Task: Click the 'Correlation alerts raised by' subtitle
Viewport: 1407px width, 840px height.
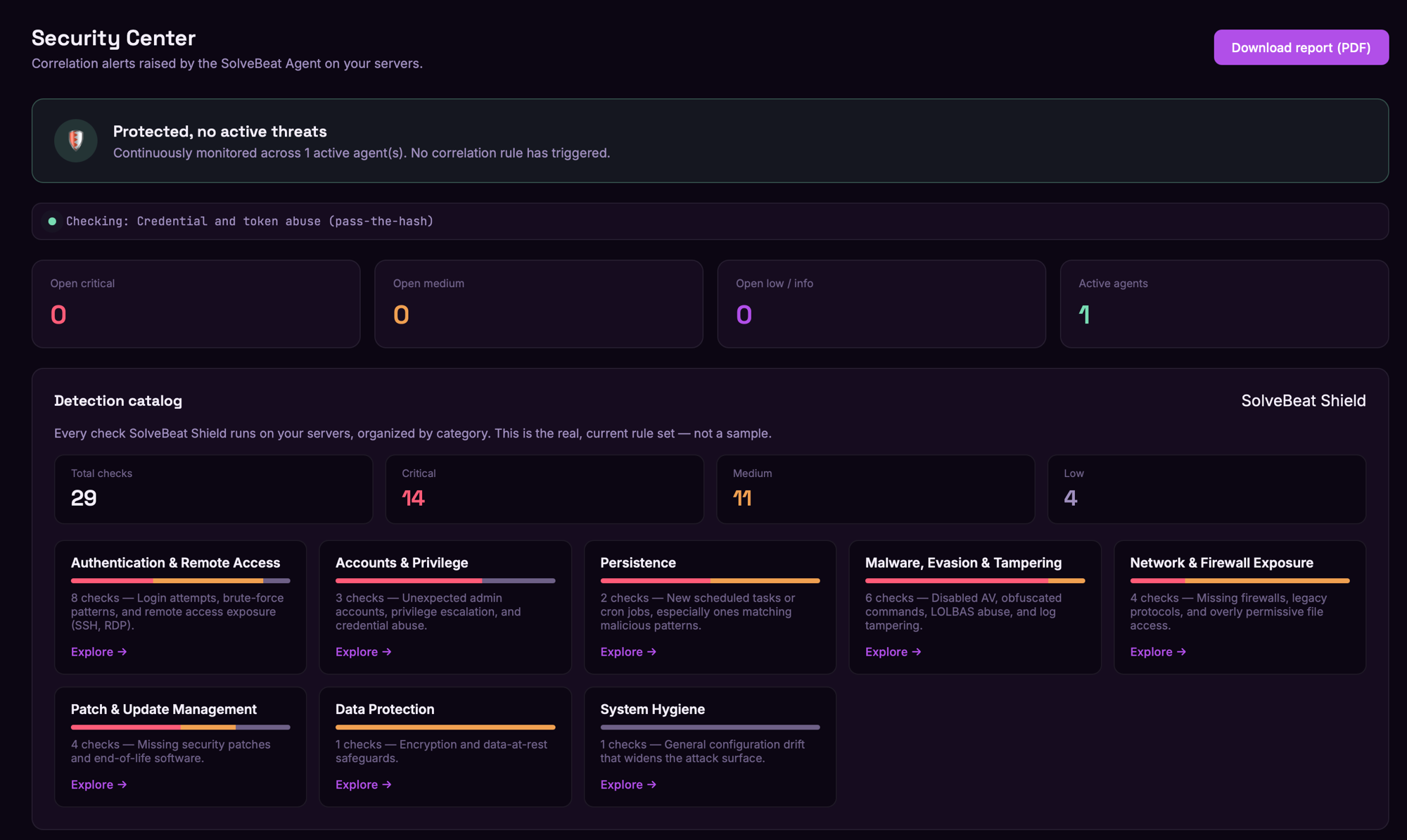Action: pyautogui.click(x=227, y=63)
